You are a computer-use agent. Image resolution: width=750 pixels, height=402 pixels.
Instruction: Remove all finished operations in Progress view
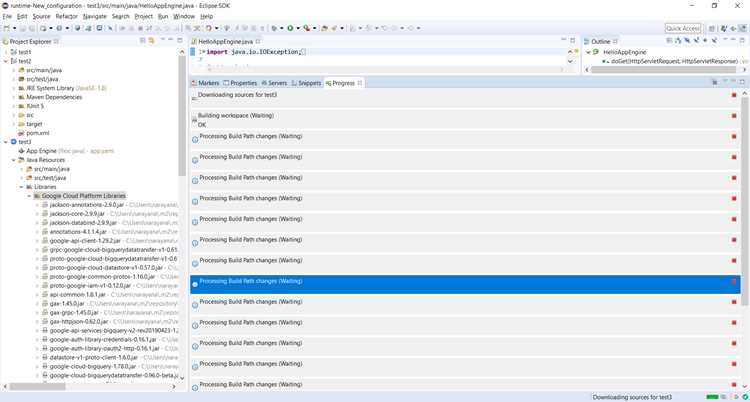pos(715,83)
